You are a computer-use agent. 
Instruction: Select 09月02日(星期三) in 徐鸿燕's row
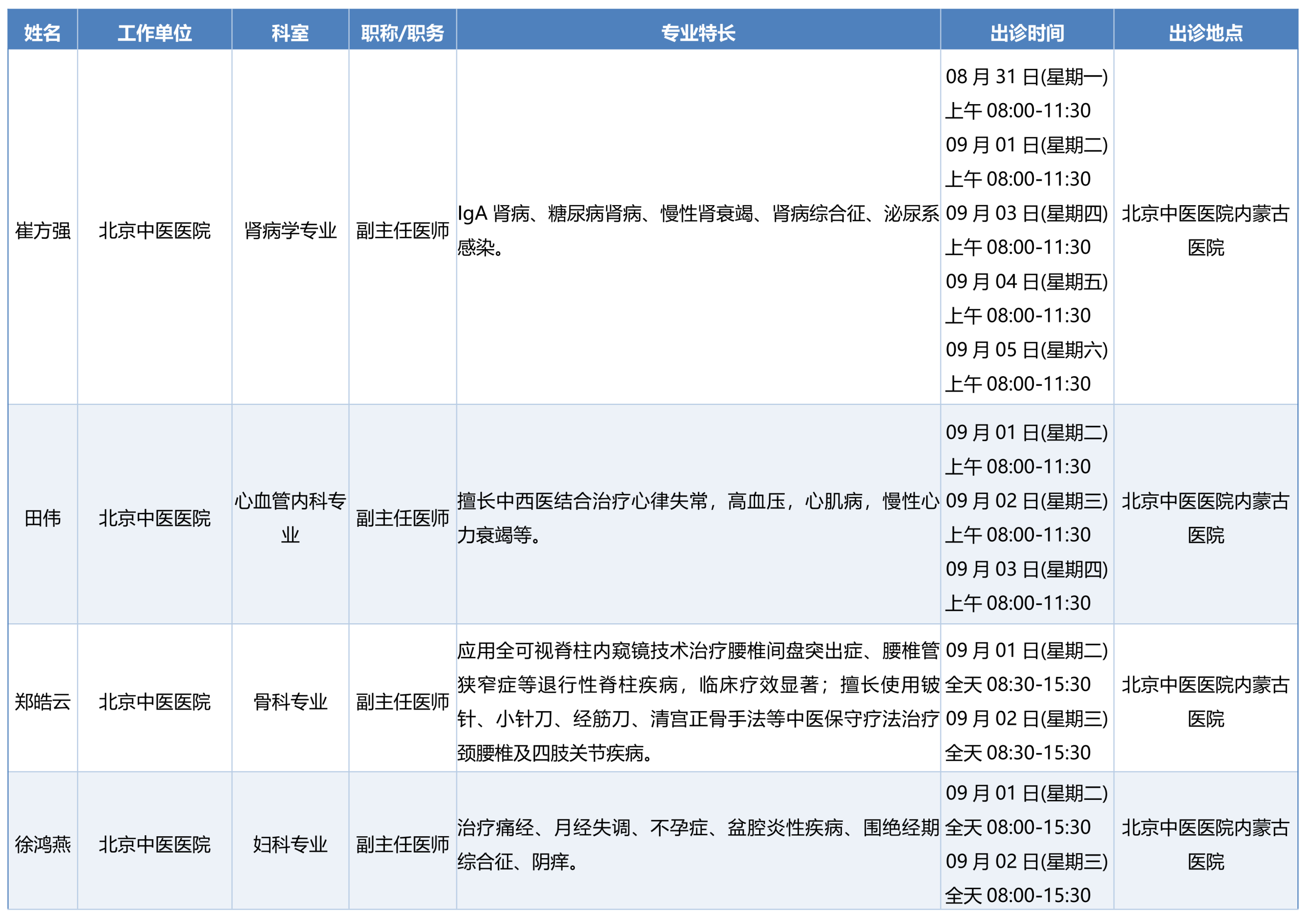1027,861
